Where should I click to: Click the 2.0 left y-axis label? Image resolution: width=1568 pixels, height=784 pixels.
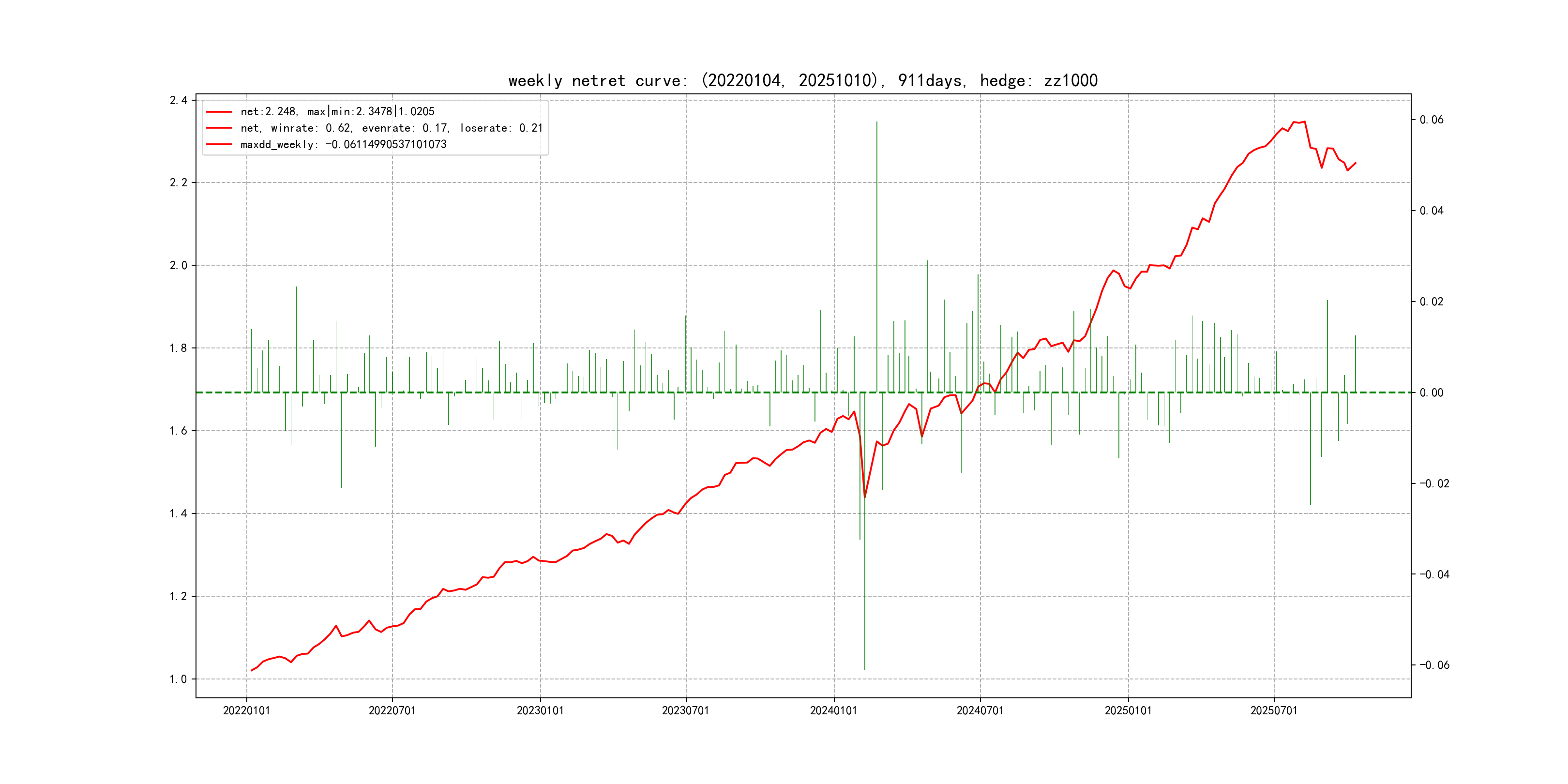179,266
